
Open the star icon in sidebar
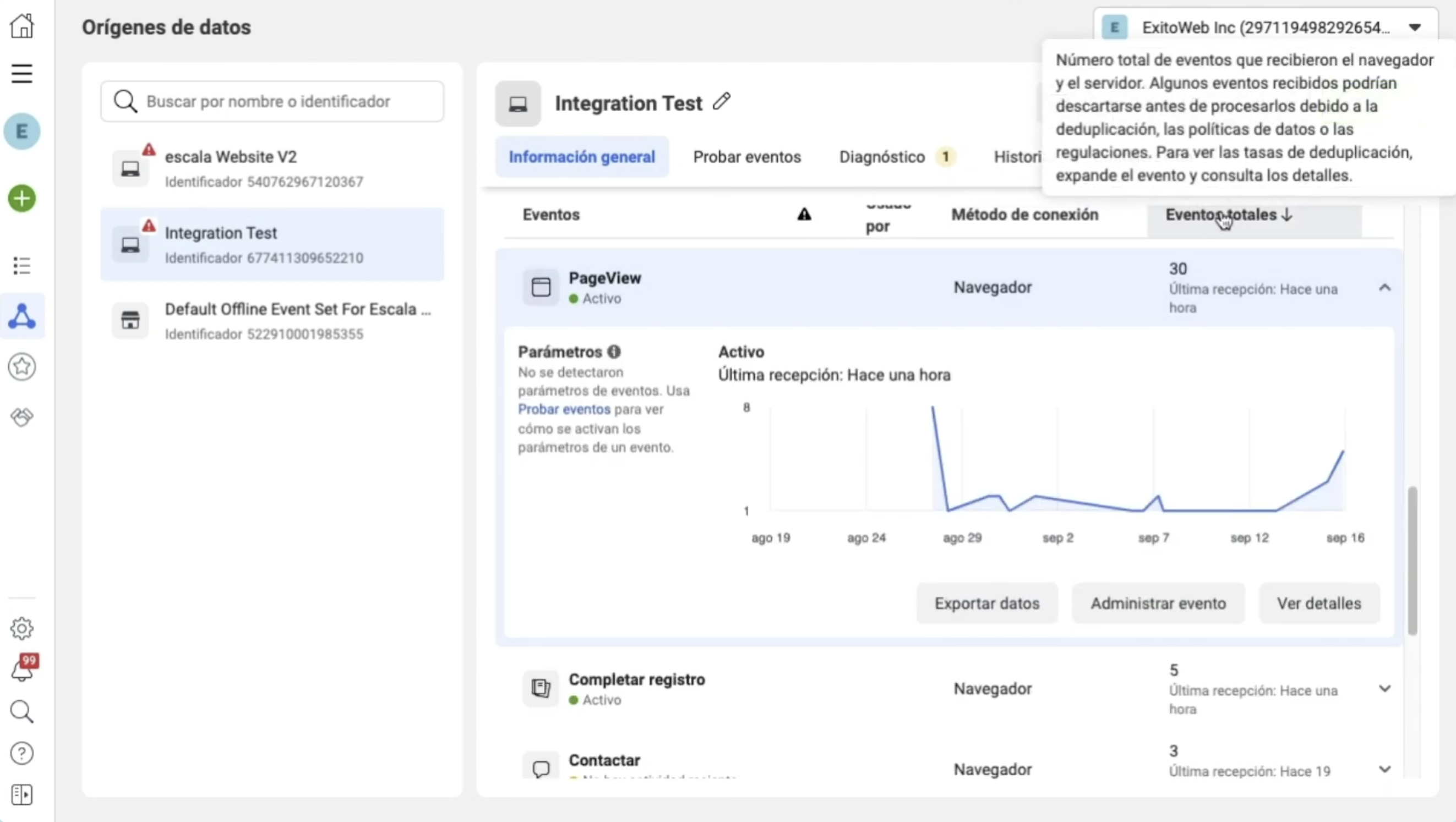(22, 366)
